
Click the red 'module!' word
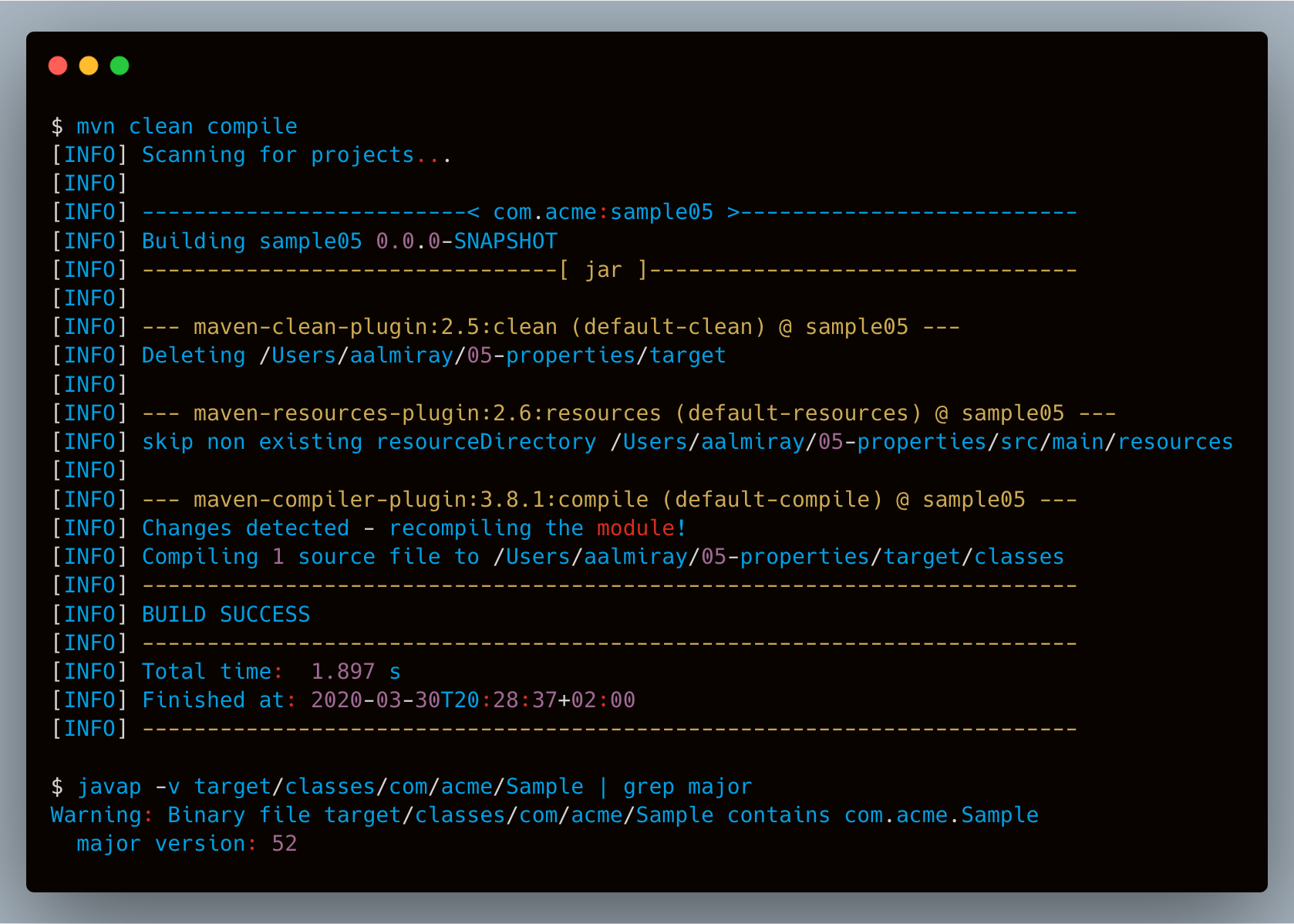coord(641,528)
